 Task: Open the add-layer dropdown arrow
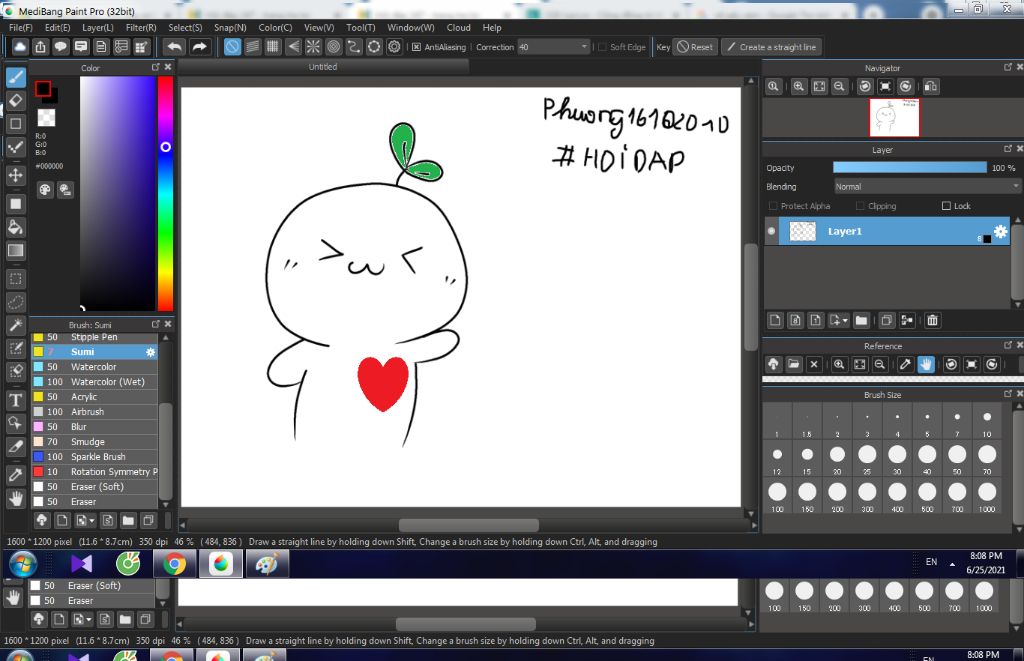click(x=845, y=321)
